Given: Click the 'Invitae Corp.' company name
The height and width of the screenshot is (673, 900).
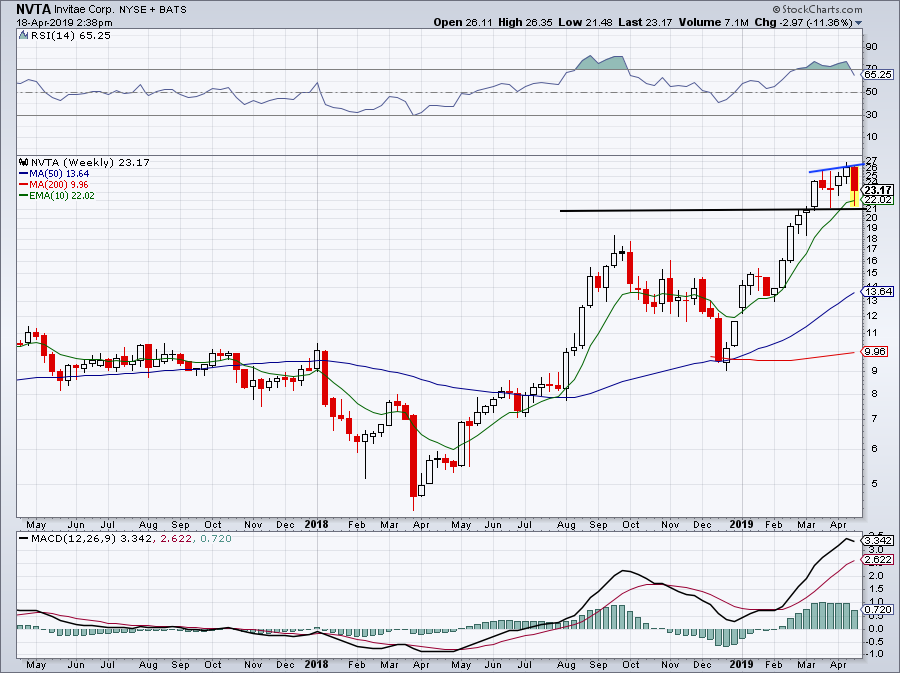Looking at the screenshot, I should 83,10.
